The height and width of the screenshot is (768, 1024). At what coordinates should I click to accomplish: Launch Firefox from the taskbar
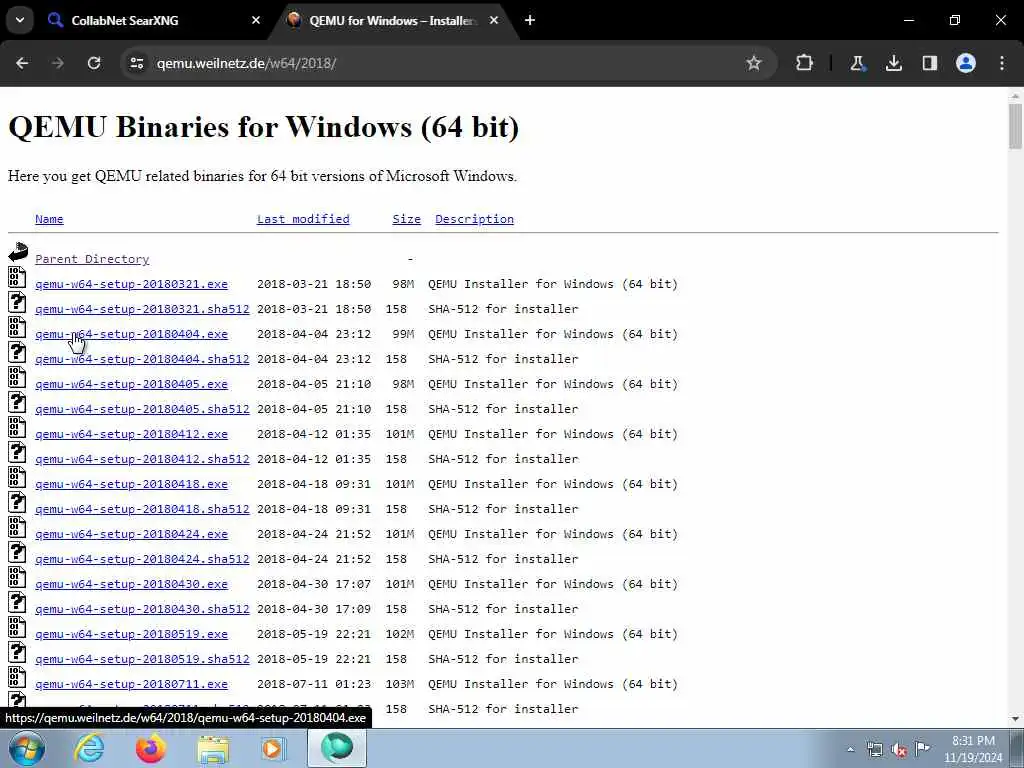151,748
